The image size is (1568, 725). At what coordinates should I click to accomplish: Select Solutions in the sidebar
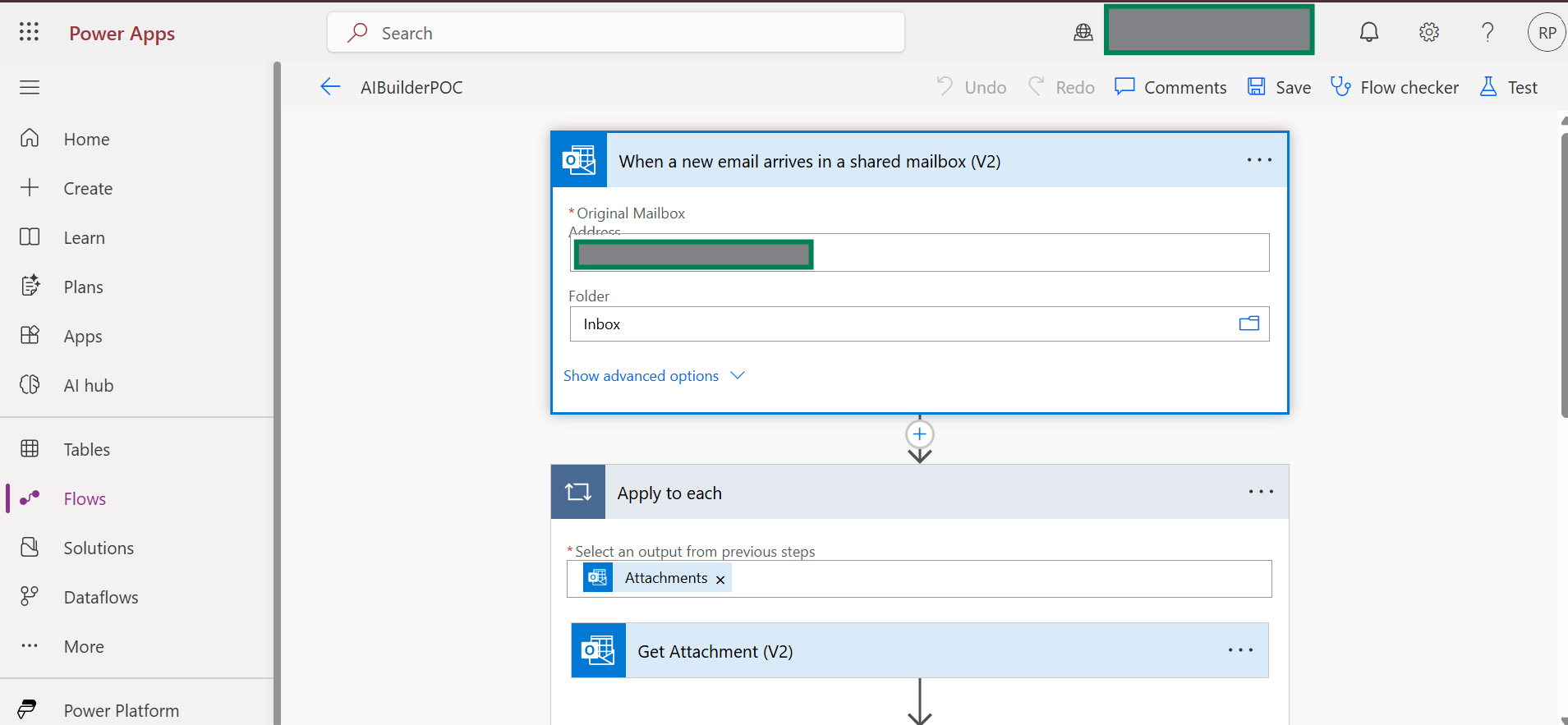click(x=99, y=548)
